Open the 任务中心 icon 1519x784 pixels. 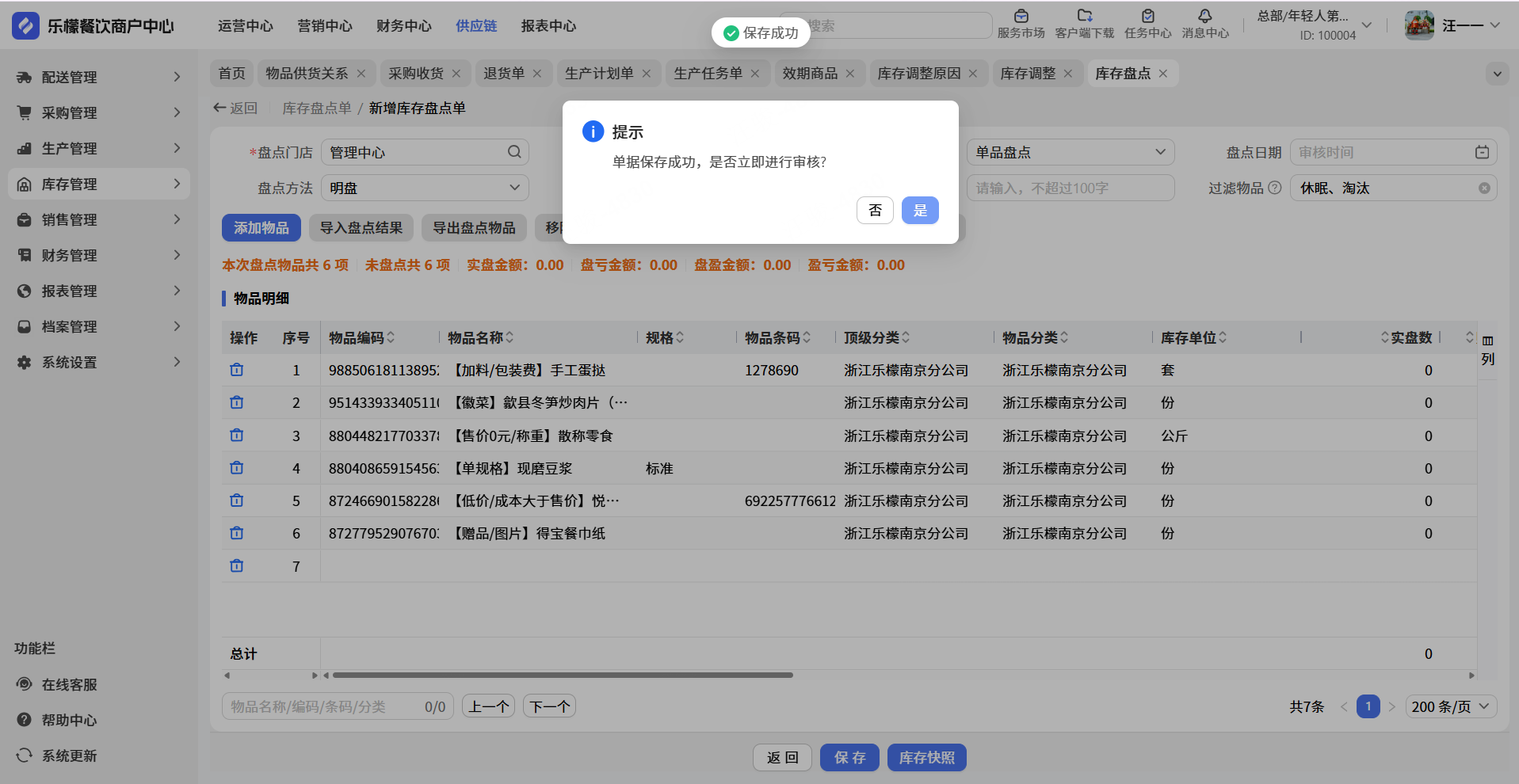[1147, 17]
